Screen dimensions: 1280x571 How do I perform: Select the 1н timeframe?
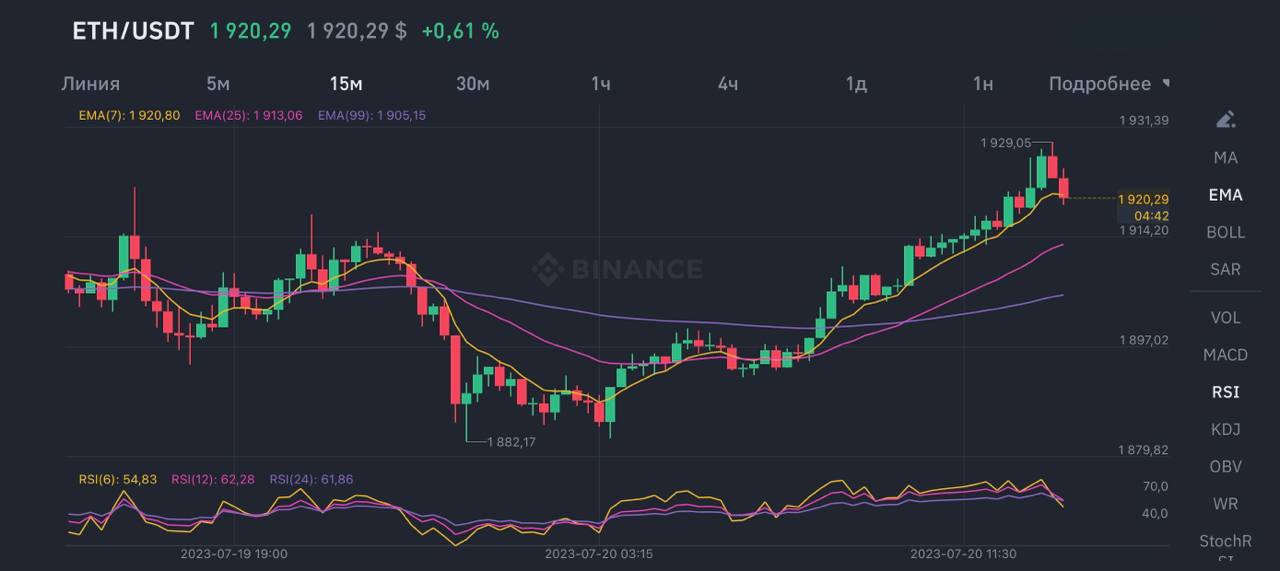[x=983, y=84]
